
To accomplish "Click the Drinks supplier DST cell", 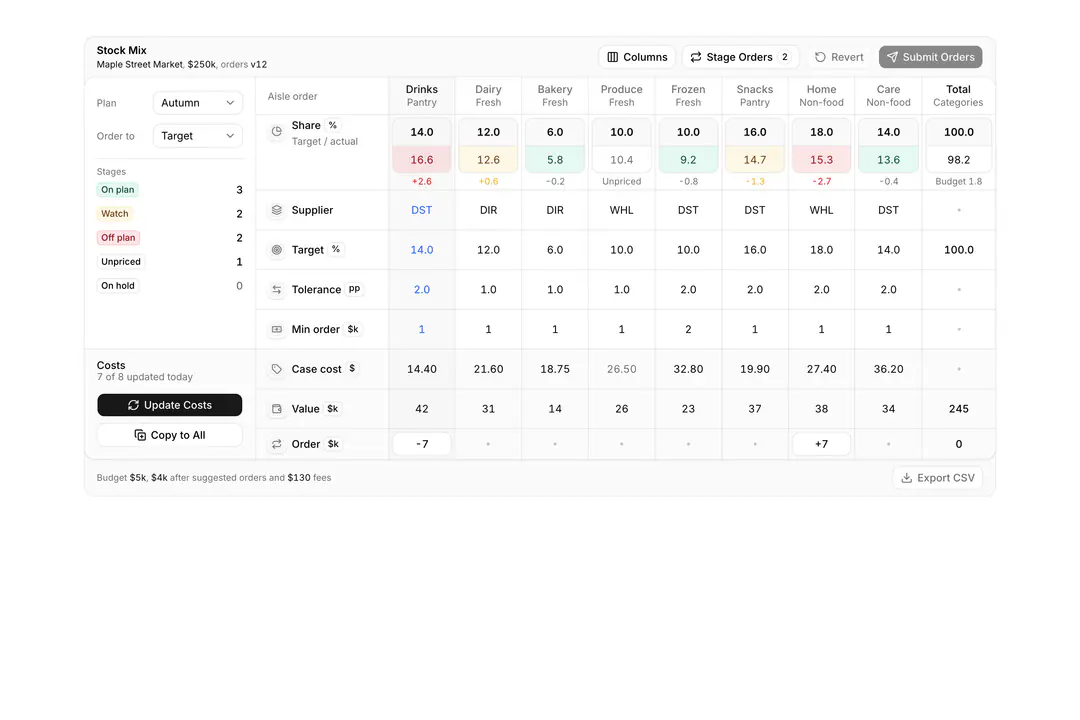I will (x=422, y=210).
